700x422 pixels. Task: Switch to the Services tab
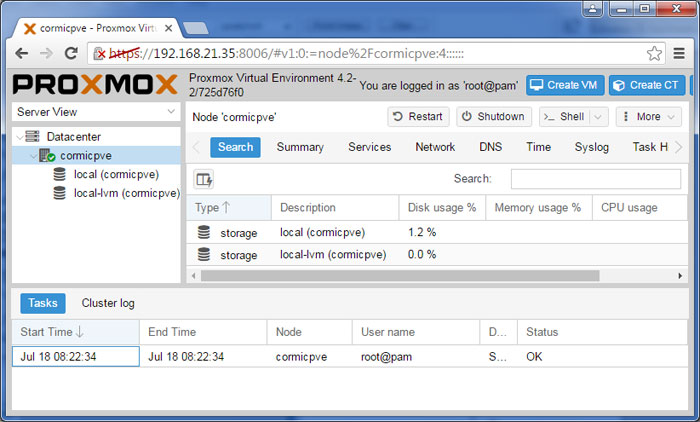point(370,147)
